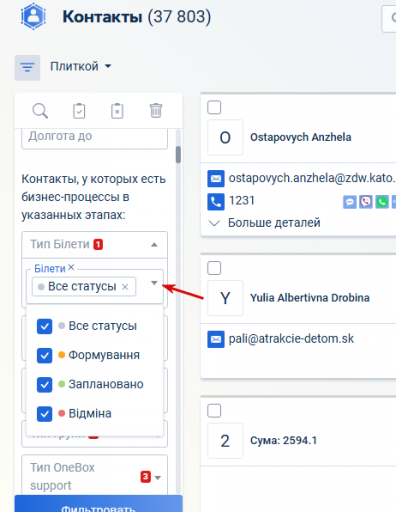Click the magnifier search icon in filter toolbar
The height and width of the screenshot is (512, 396).
click(40, 111)
